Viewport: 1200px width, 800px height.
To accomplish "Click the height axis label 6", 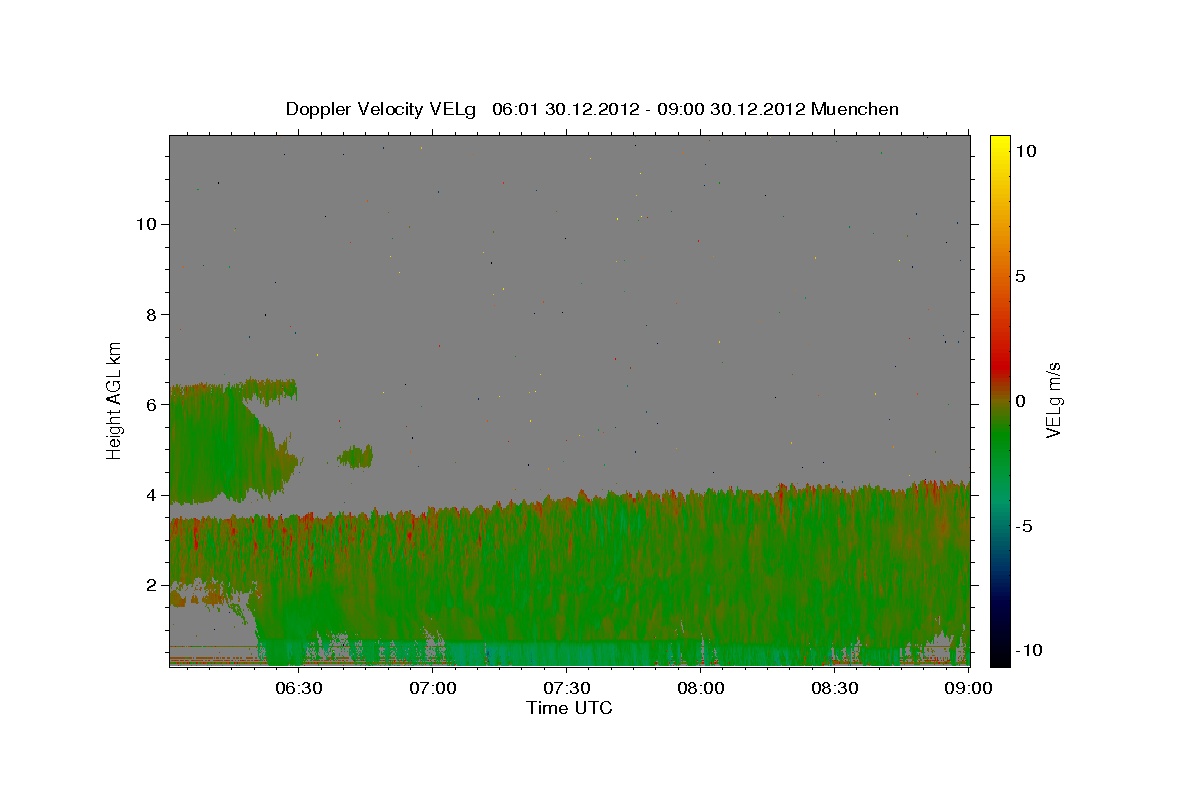I will click(151, 405).
